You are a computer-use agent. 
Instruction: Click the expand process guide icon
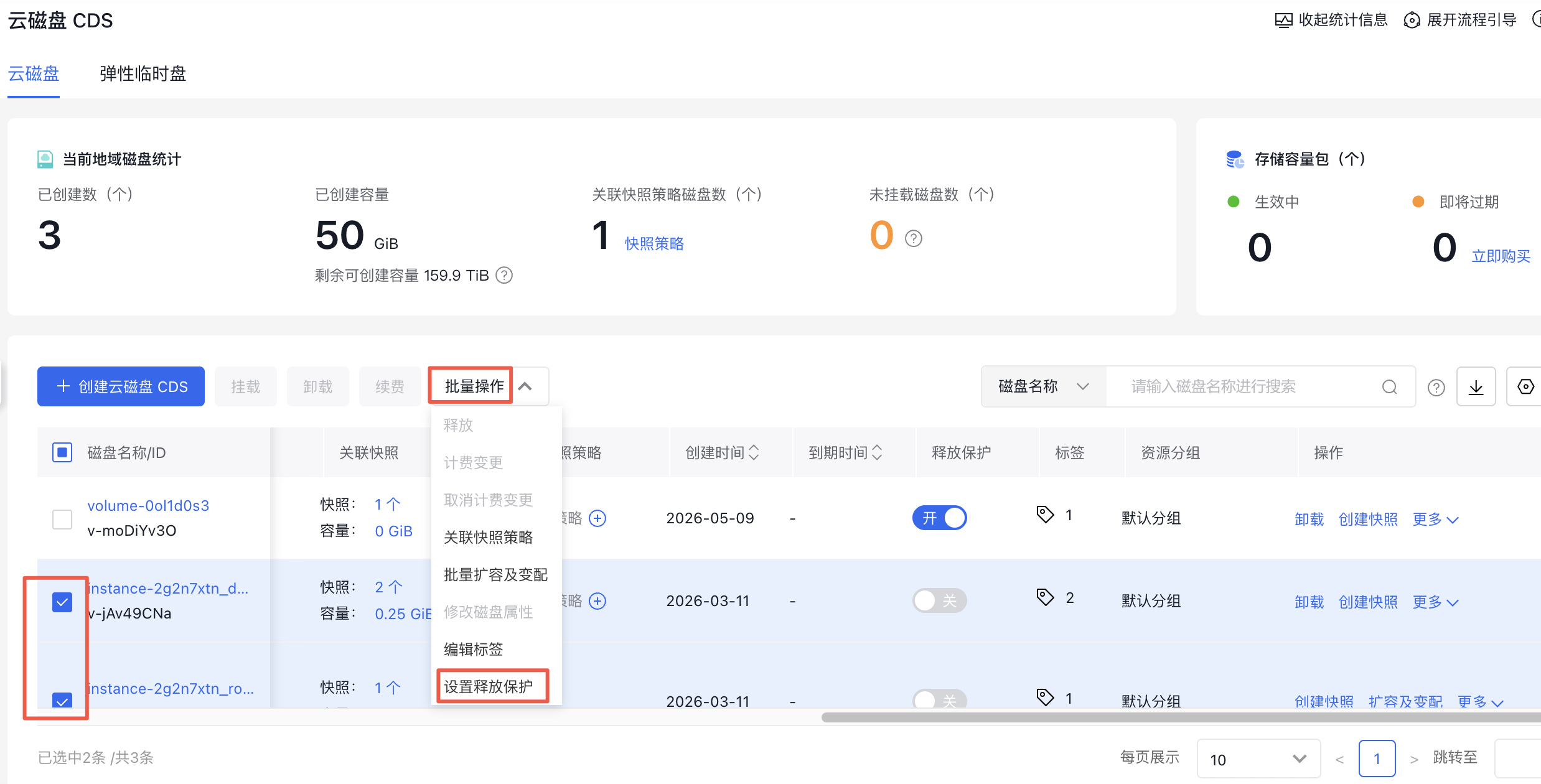pyautogui.click(x=1412, y=21)
